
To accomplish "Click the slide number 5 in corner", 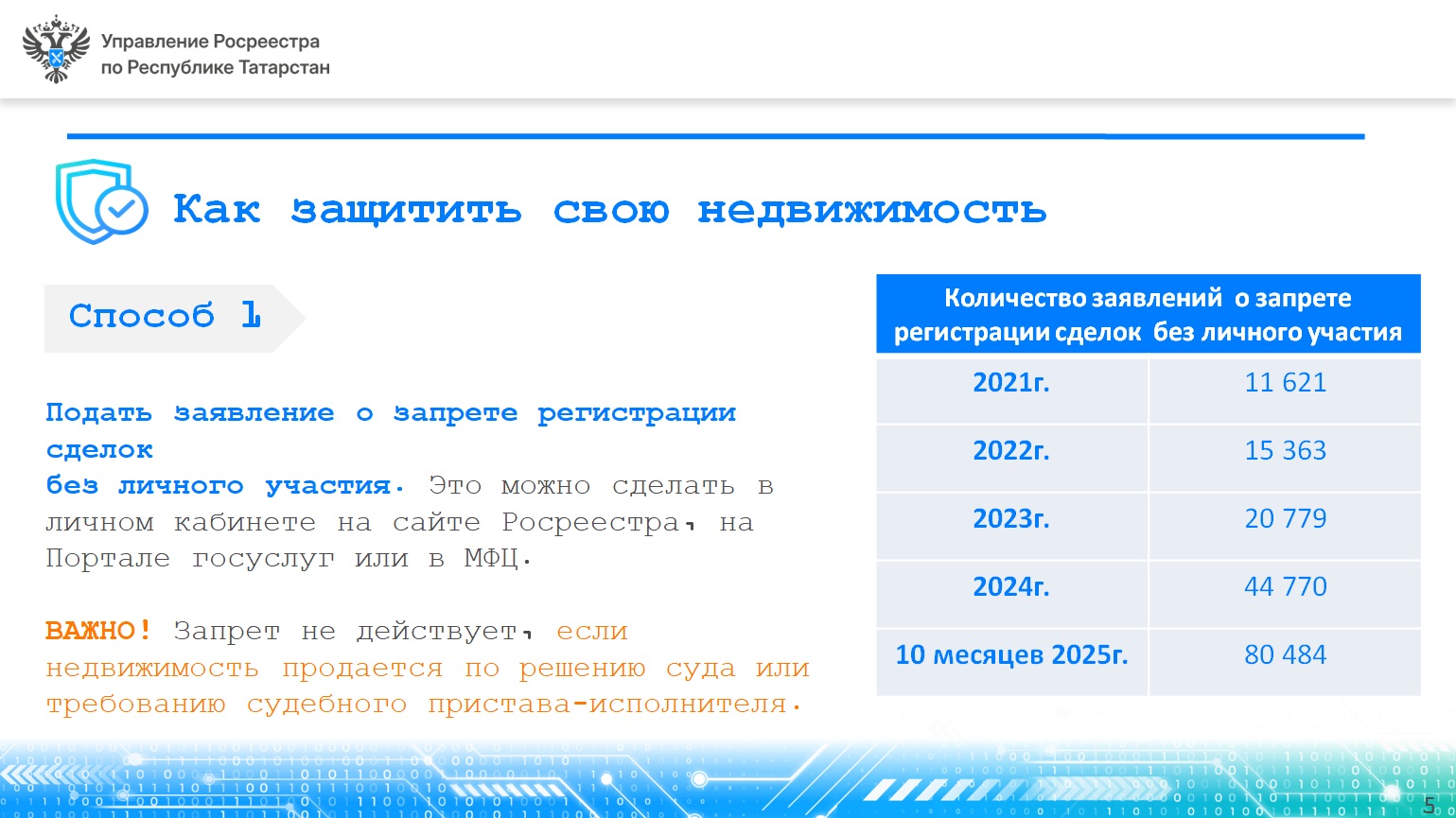I will 1429,806.
